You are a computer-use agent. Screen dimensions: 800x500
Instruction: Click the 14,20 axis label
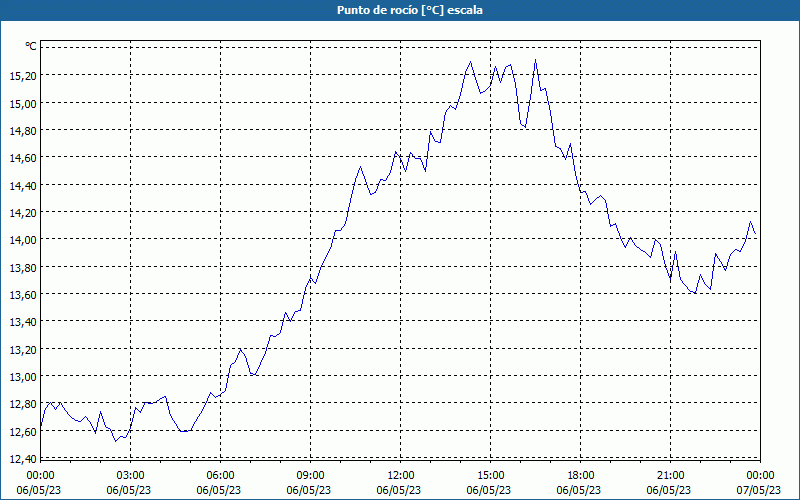pos(23,212)
